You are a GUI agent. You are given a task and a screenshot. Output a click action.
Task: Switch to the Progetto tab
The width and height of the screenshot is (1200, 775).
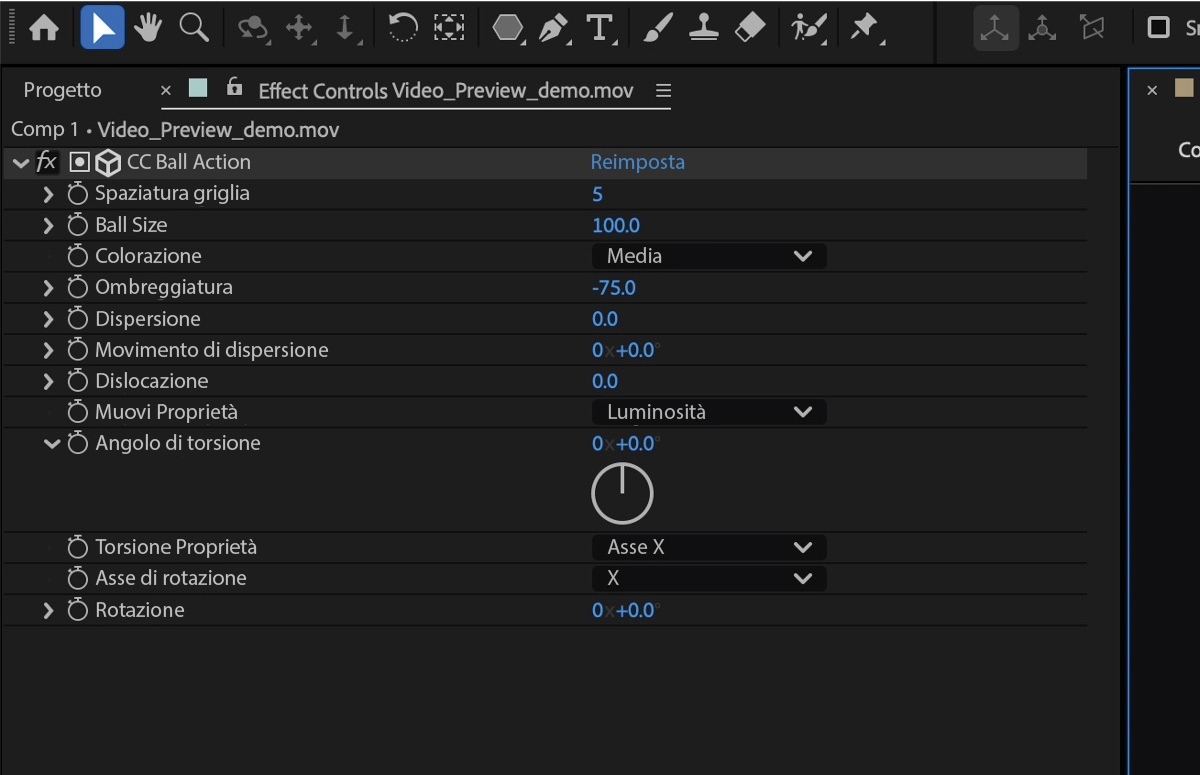(x=62, y=89)
